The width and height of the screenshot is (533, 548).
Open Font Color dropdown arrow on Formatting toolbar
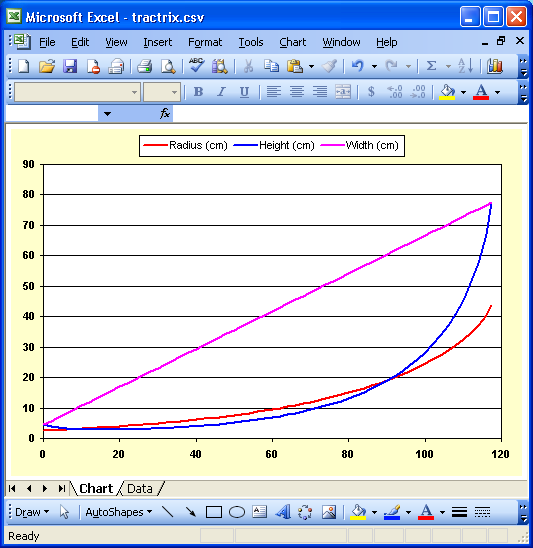(497, 92)
